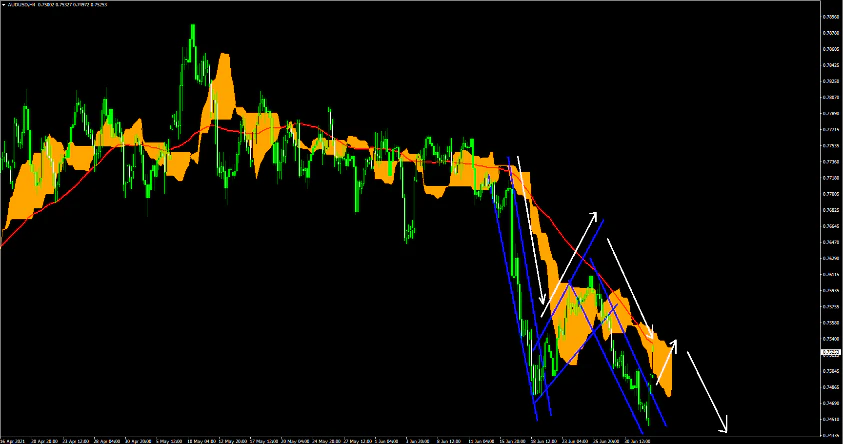843x444 pixels.
Task: Select the first white downward arrow from the top
Action: point(530,230)
